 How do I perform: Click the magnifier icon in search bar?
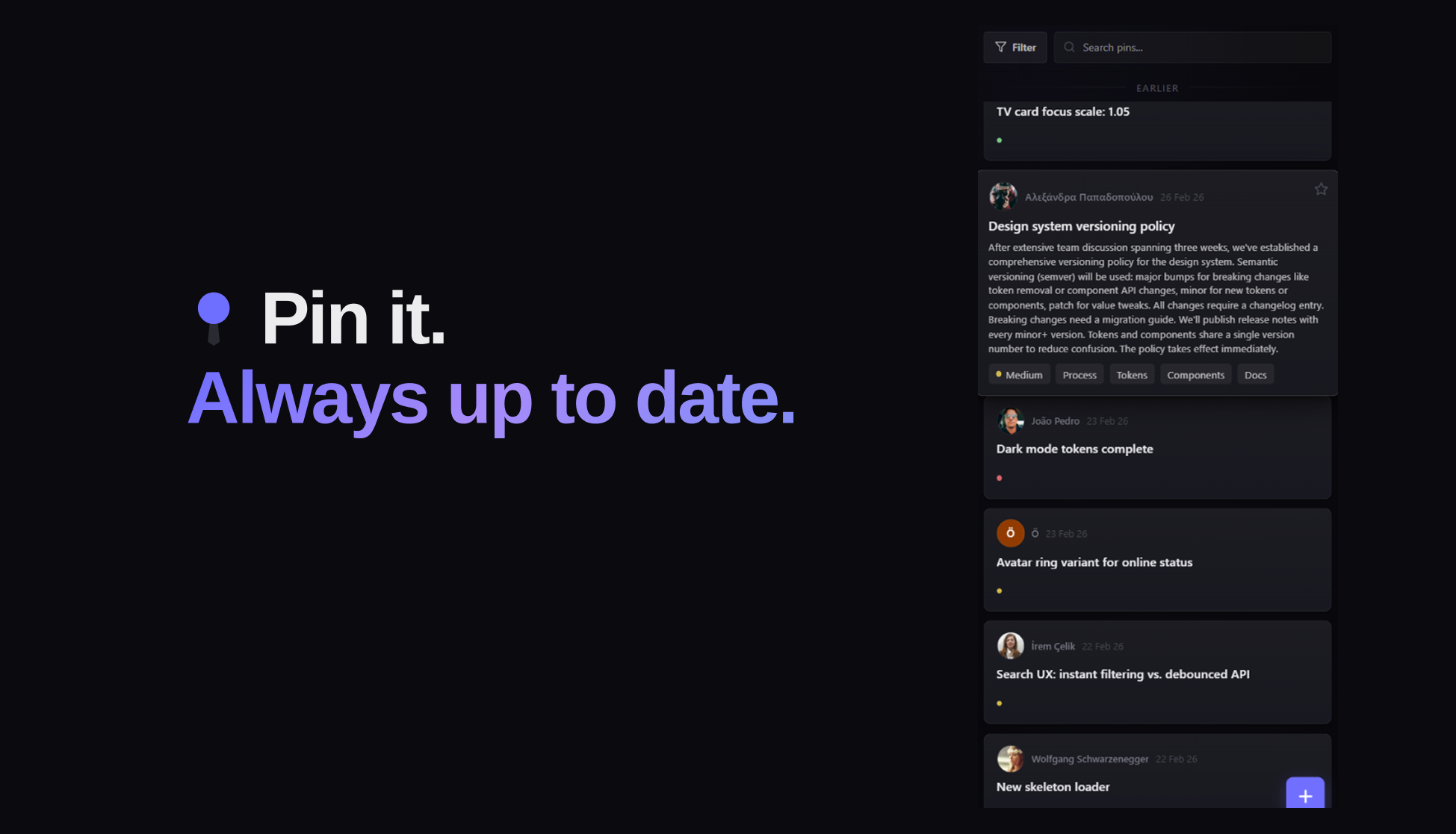click(1070, 47)
